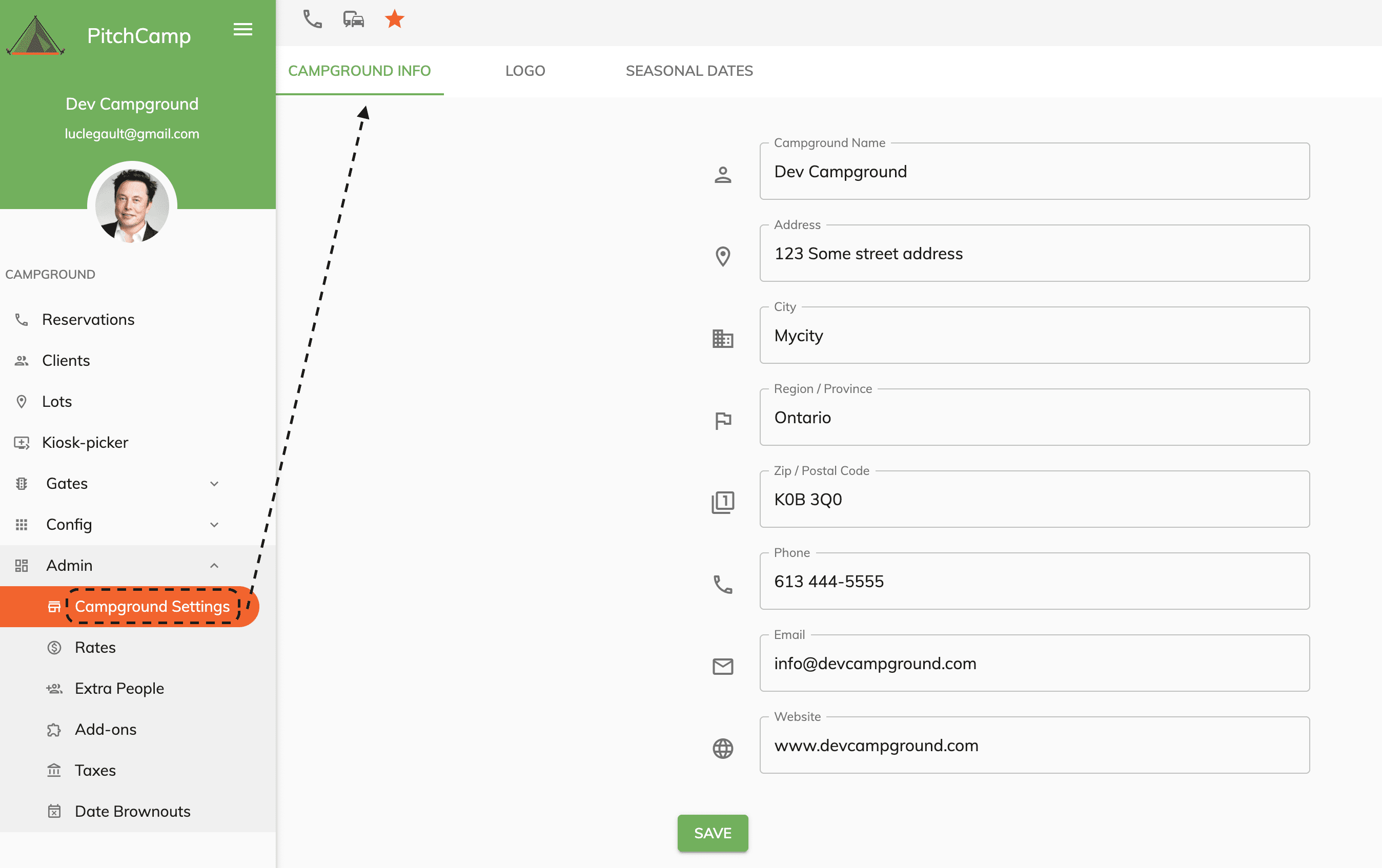Image resolution: width=1382 pixels, height=868 pixels.
Task: Open the RV and car shortcut in the top toolbar
Action: [354, 19]
